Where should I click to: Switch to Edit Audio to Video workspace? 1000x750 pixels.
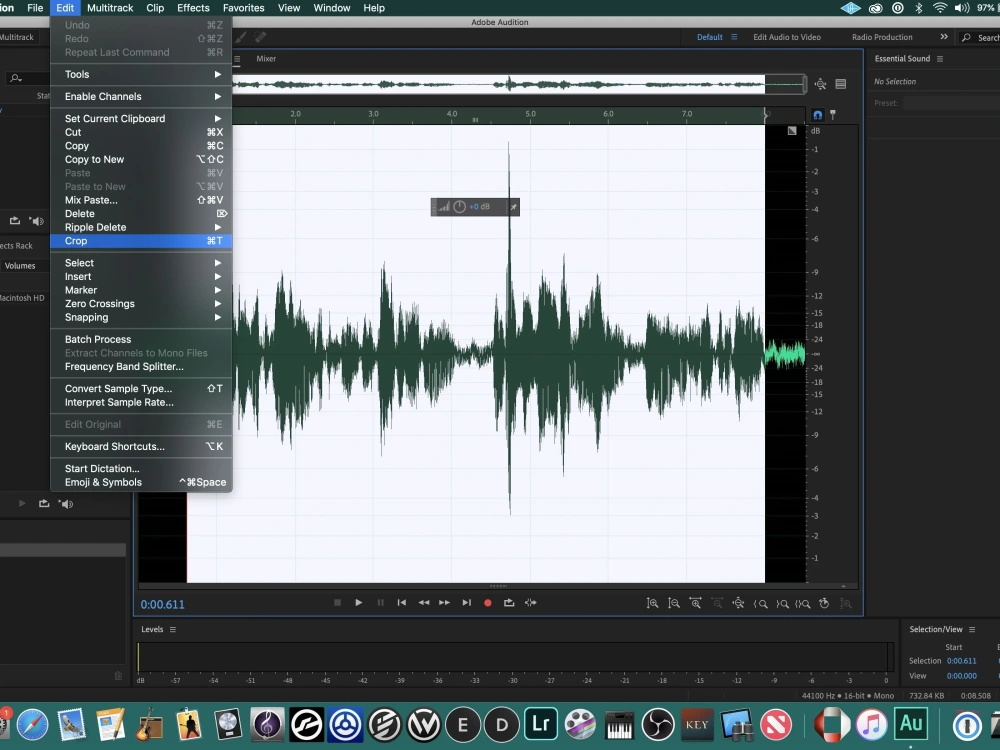pyautogui.click(x=787, y=37)
